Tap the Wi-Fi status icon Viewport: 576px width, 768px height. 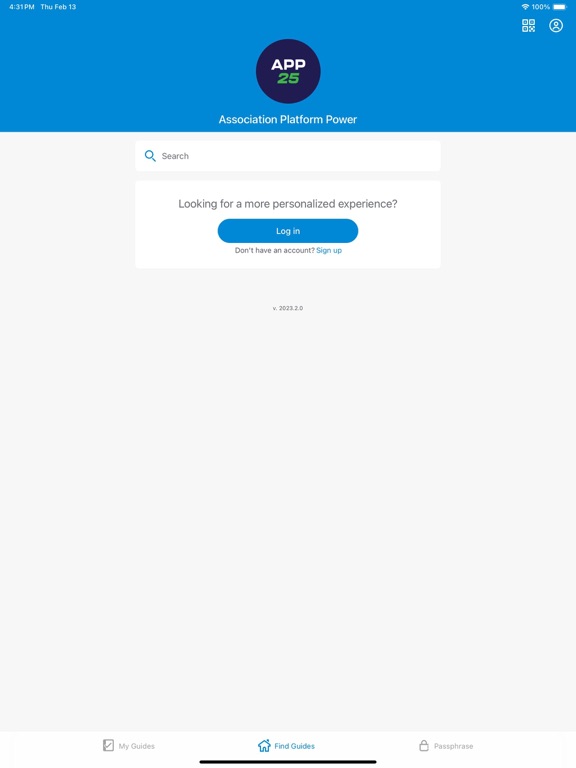click(x=525, y=7)
